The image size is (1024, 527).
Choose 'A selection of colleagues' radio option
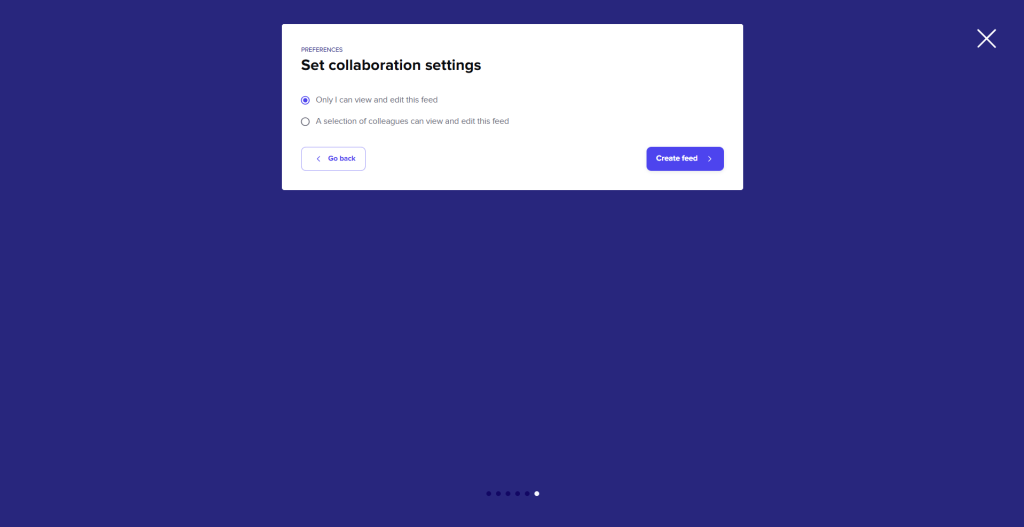pyautogui.click(x=306, y=122)
